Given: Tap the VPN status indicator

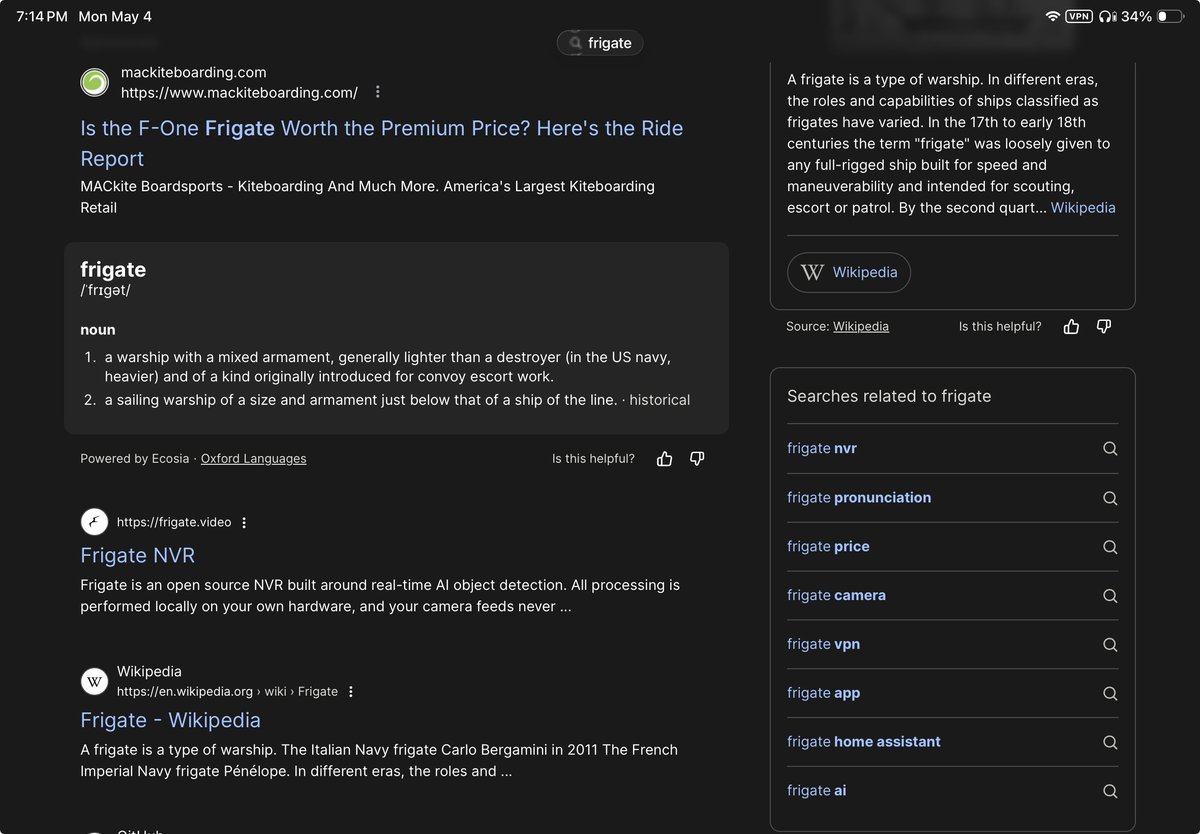Looking at the screenshot, I should pyautogui.click(x=1079, y=16).
